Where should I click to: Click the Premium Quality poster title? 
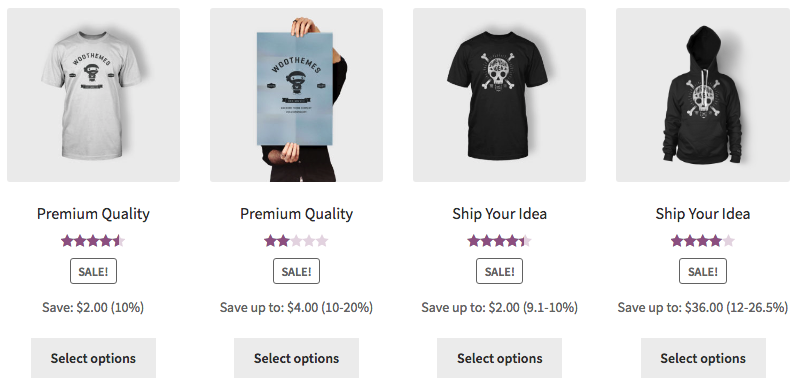[x=296, y=214]
